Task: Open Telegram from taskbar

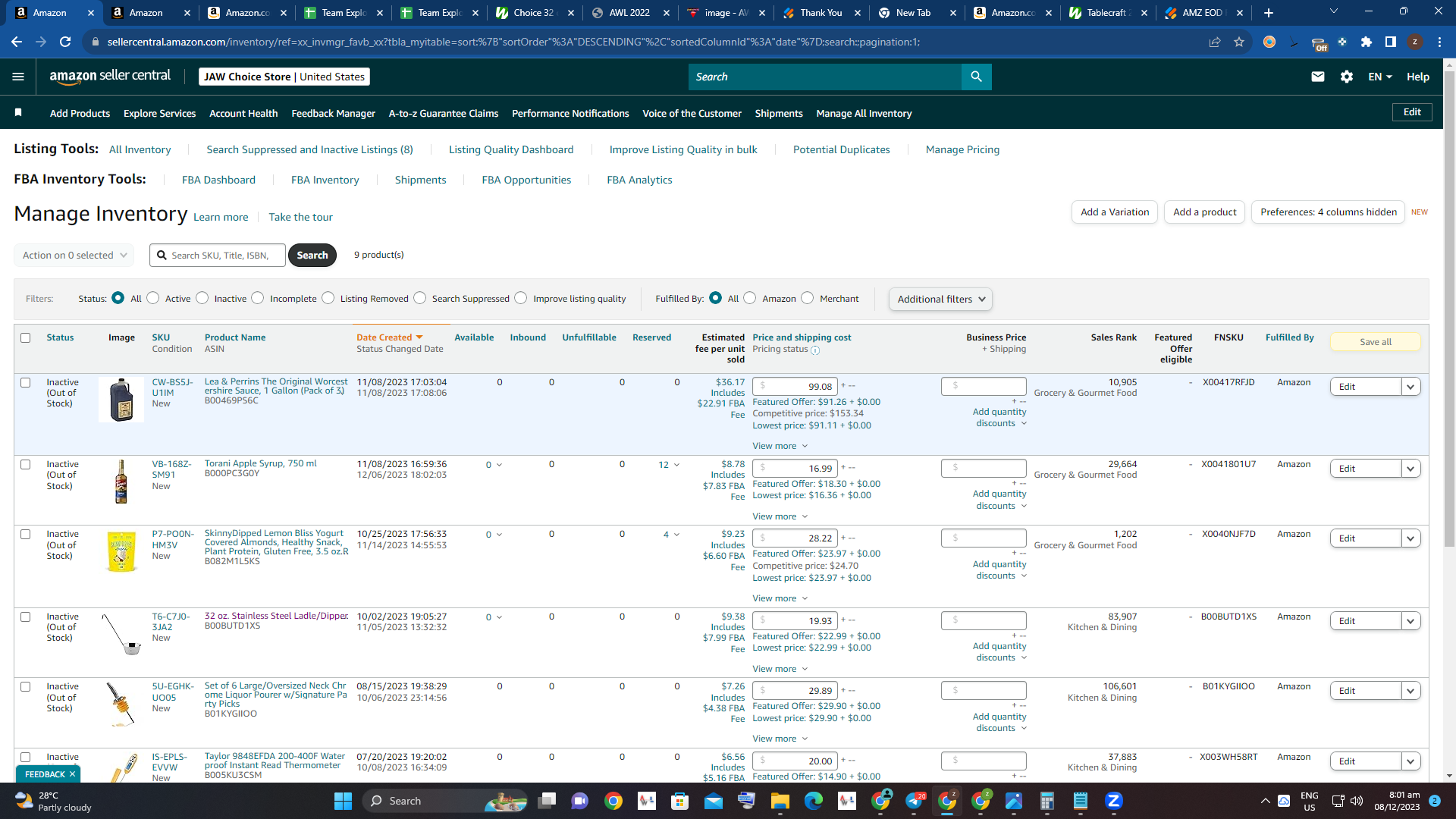Action: click(x=914, y=801)
